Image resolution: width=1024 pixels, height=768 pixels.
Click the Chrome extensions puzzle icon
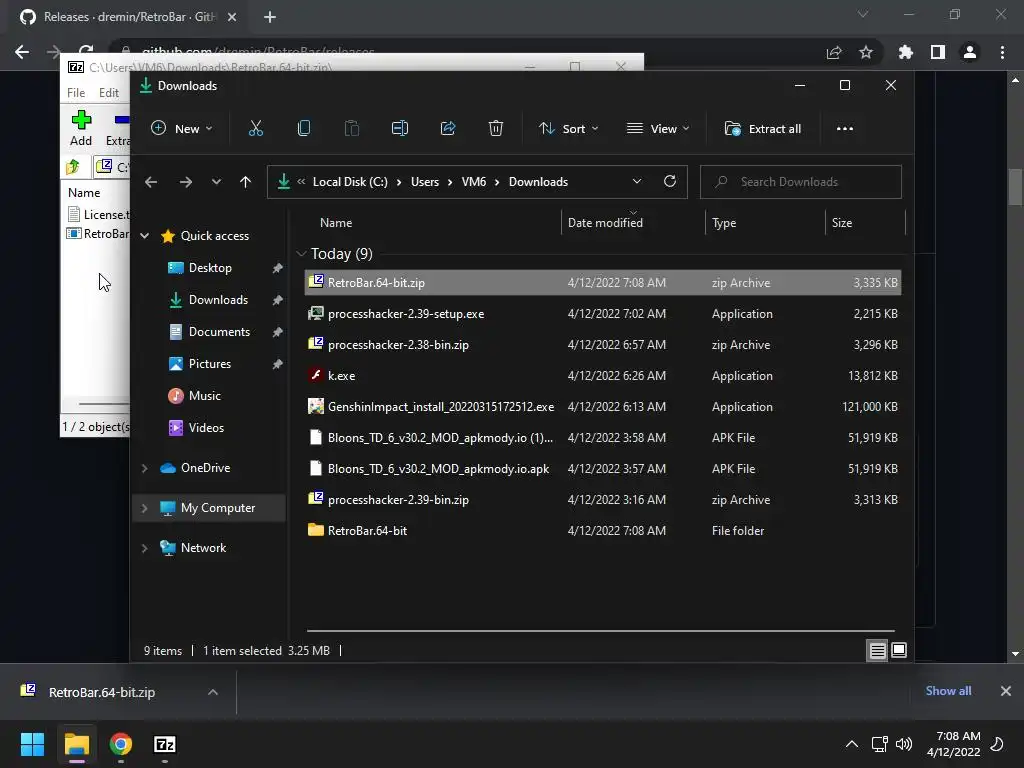click(x=905, y=52)
